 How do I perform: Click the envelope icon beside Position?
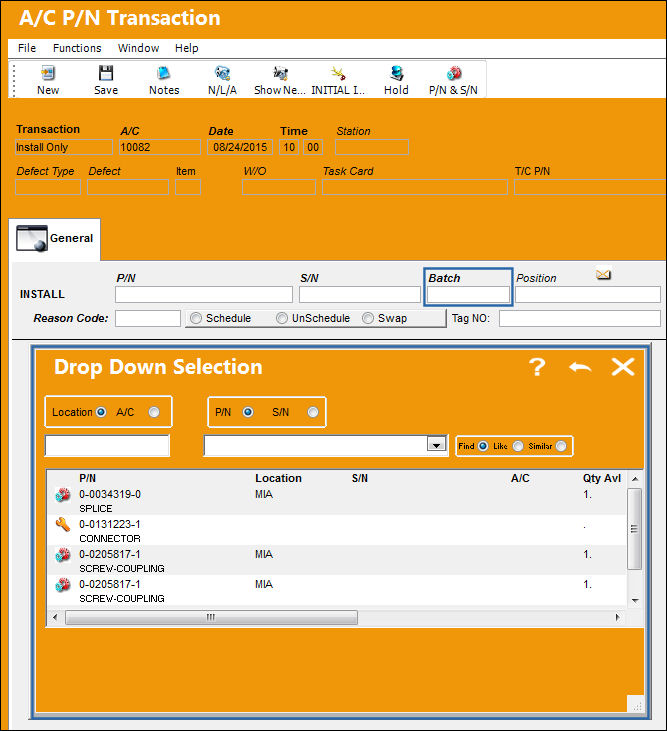click(603, 274)
